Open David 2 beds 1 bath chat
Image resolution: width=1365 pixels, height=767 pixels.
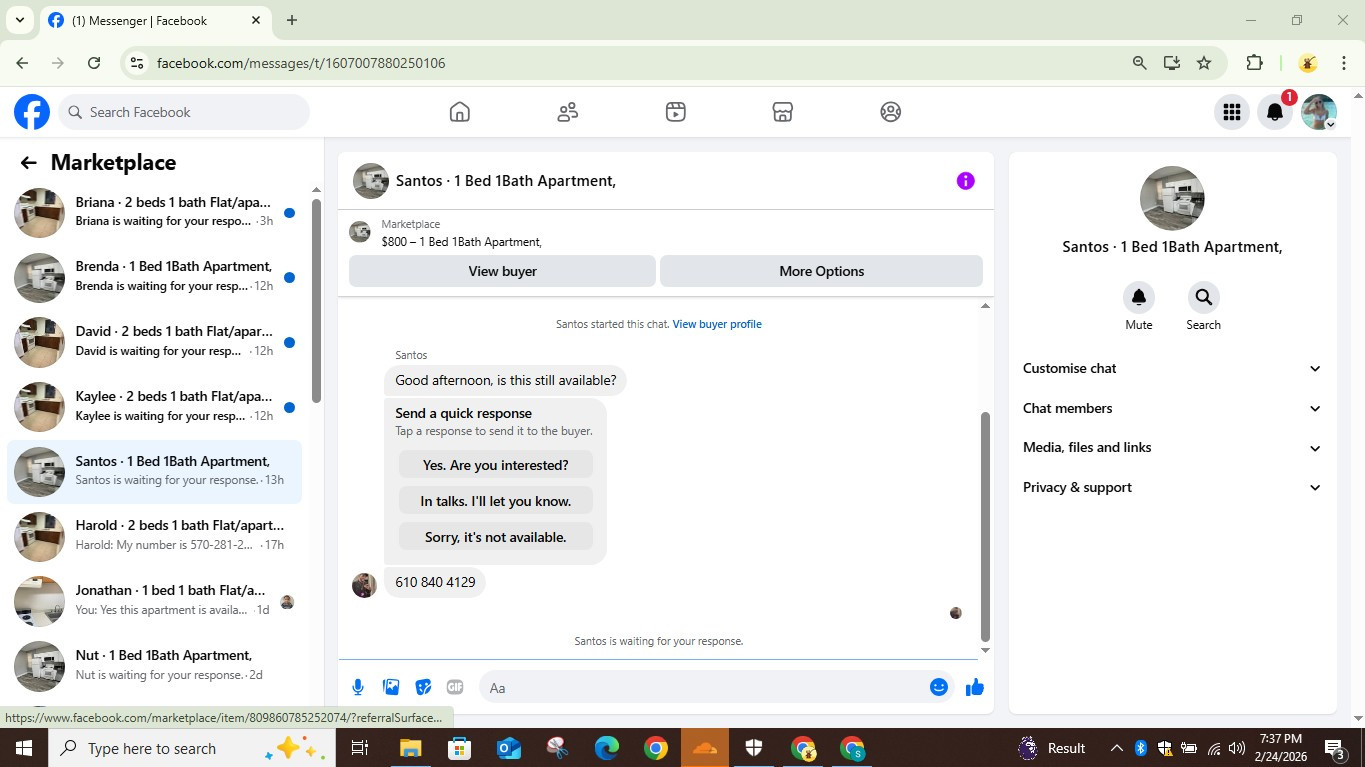tap(155, 342)
